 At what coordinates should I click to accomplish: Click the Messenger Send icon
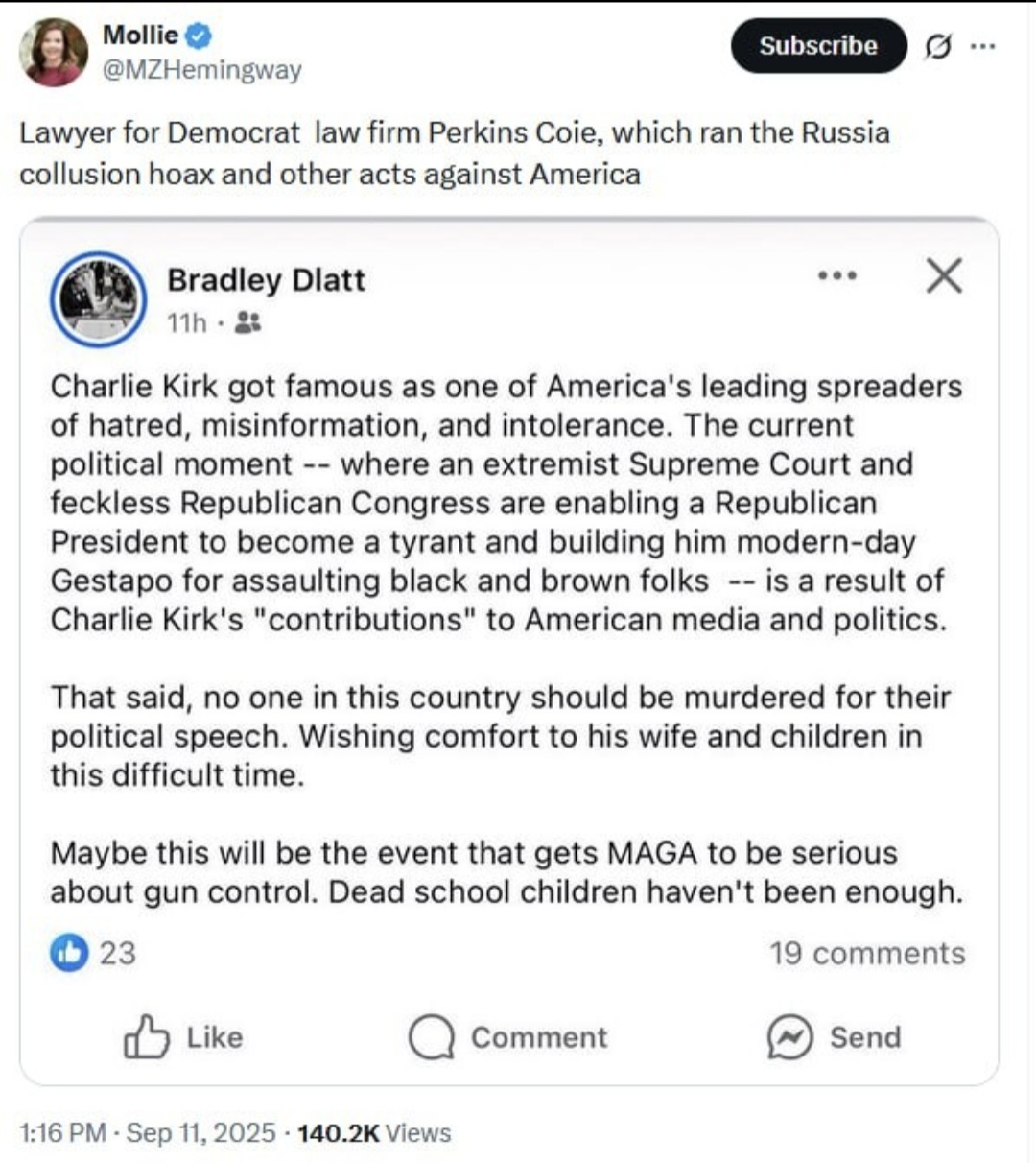click(790, 1037)
